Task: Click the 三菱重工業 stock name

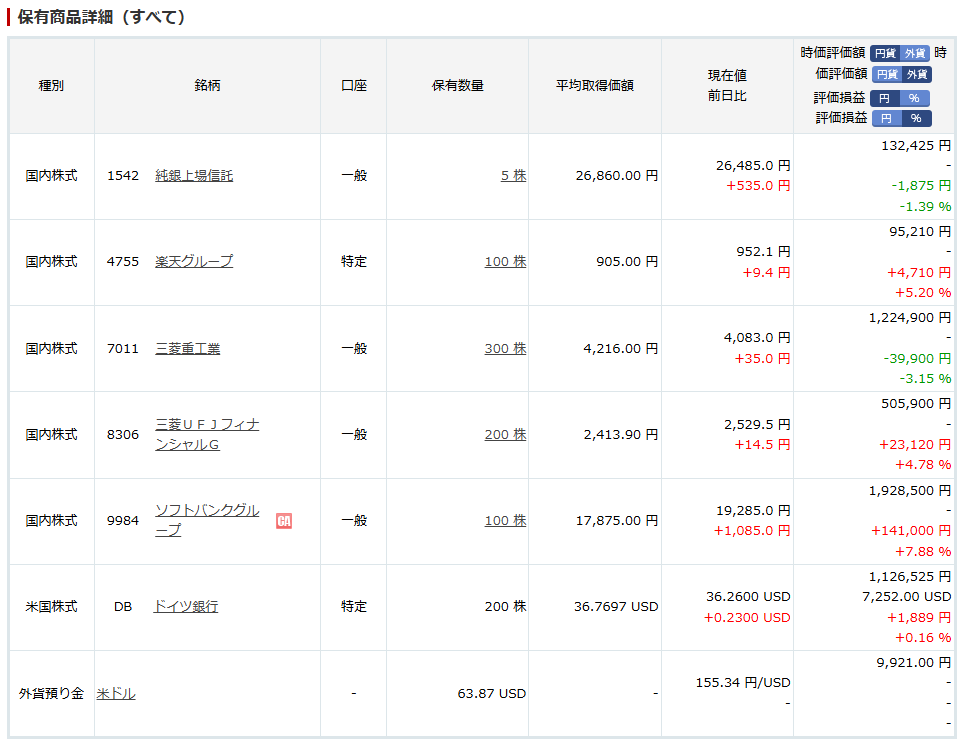Action: coord(188,349)
